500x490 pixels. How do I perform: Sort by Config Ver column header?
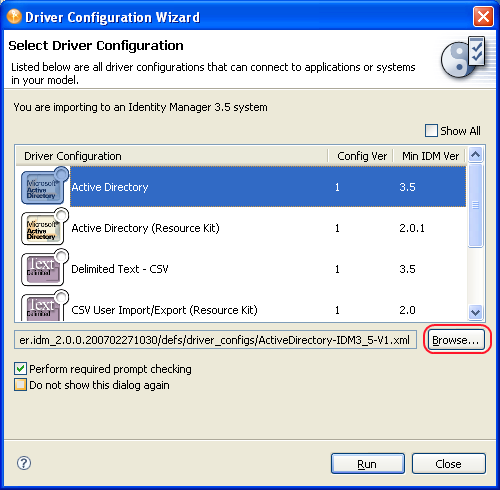click(x=361, y=156)
